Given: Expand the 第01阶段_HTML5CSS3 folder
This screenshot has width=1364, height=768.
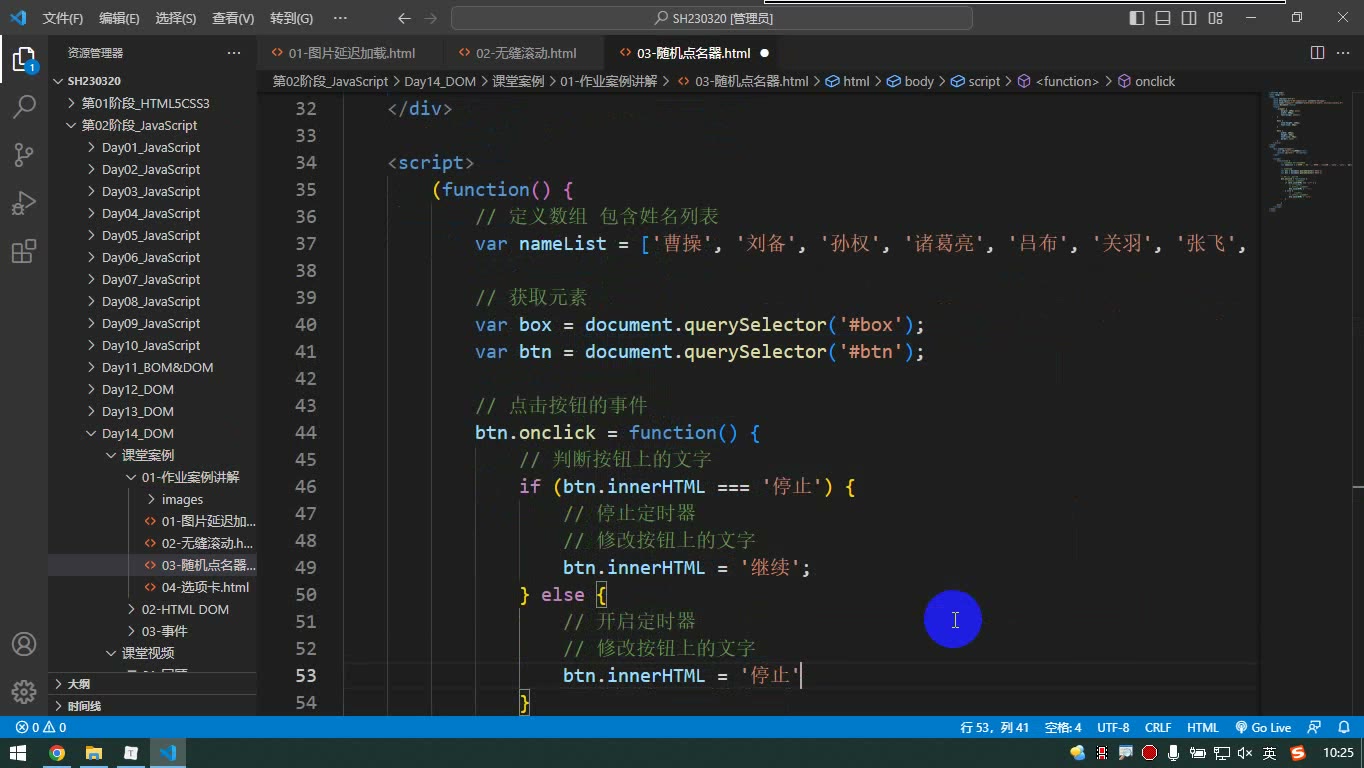Looking at the screenshot, I should tap(152, 103).
